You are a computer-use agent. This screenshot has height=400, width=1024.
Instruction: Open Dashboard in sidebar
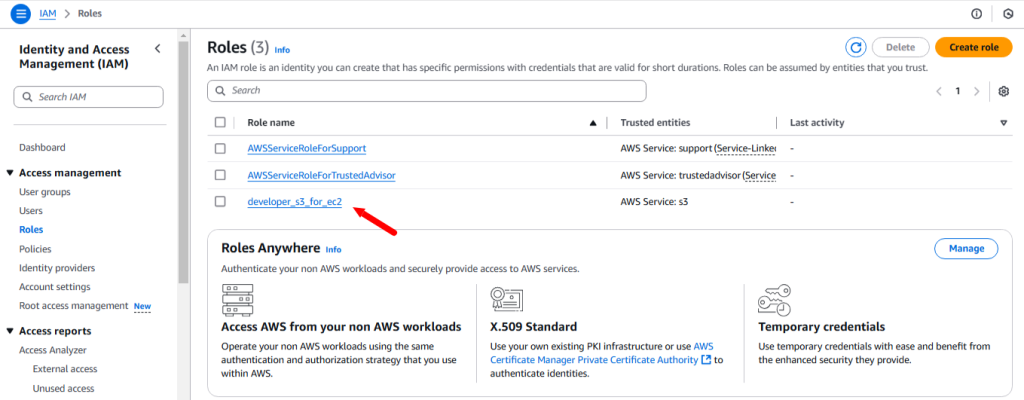[42, 148]
